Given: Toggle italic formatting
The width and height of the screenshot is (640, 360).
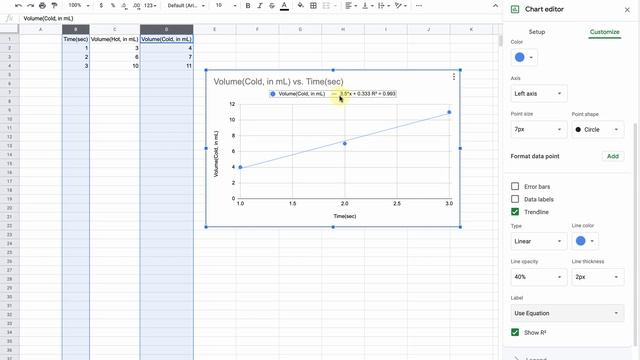Looking at the screenshot, I should tap(260, 6).
